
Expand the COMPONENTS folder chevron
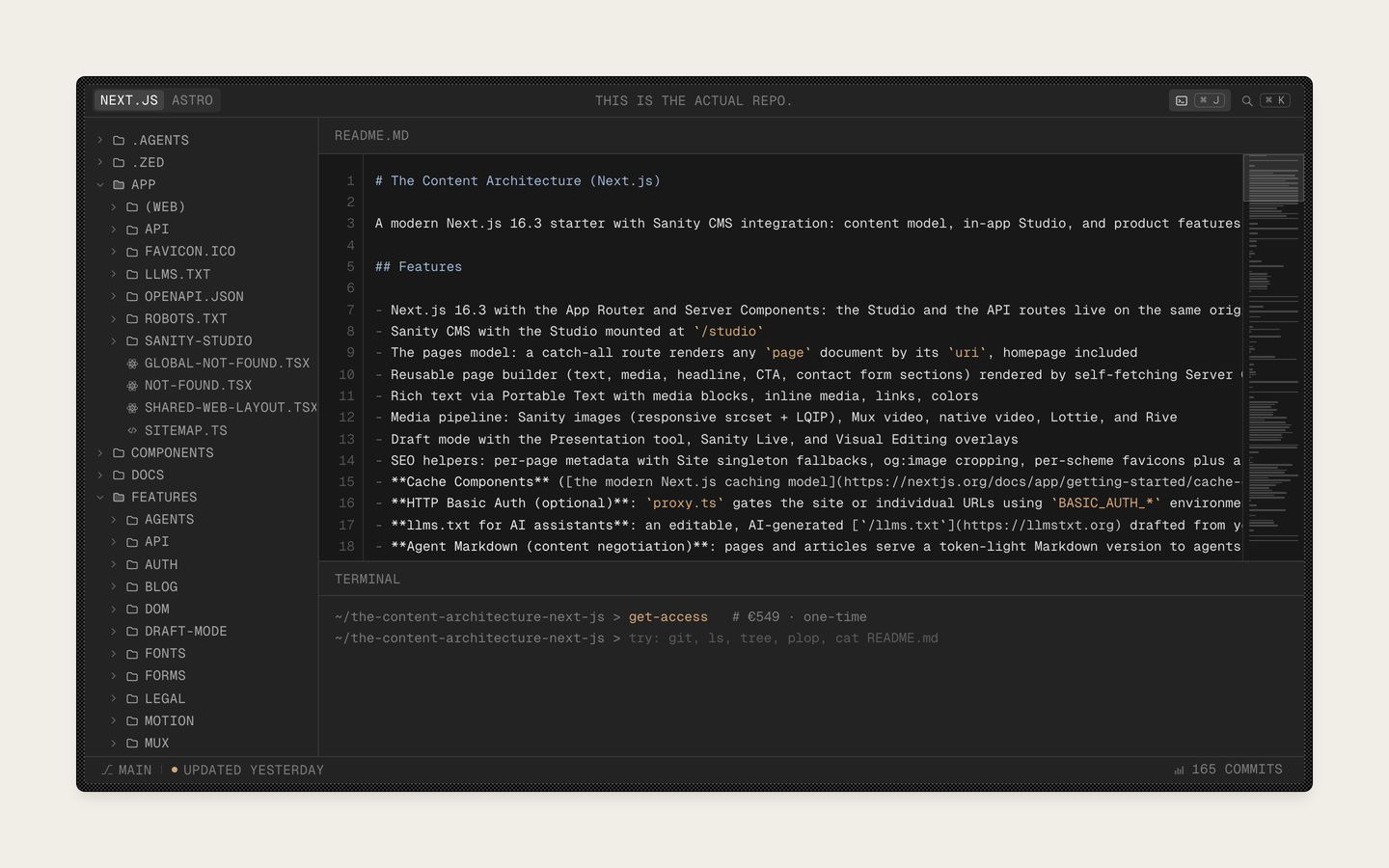point(100,452)
